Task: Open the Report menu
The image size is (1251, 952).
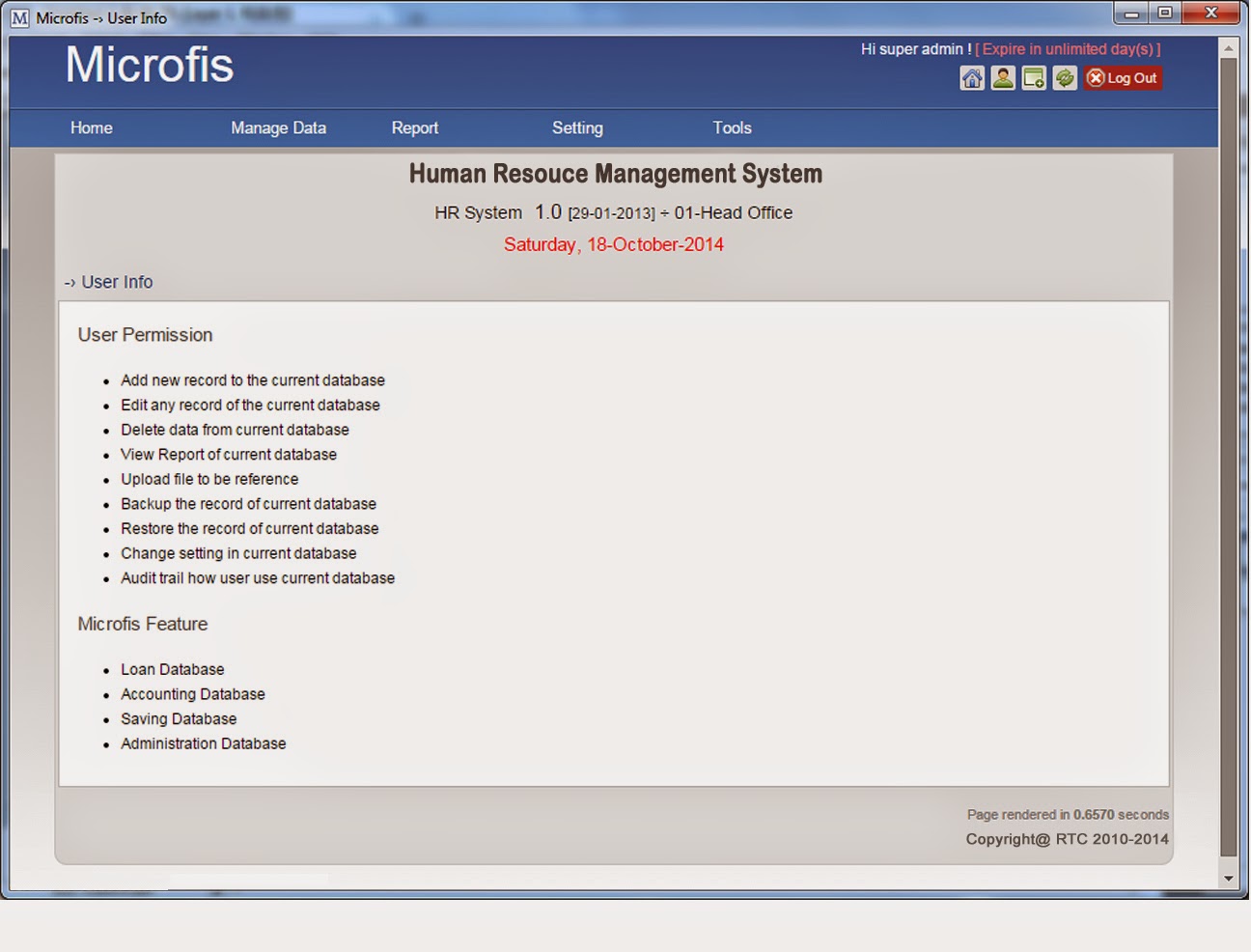Action: coord(415,127)
